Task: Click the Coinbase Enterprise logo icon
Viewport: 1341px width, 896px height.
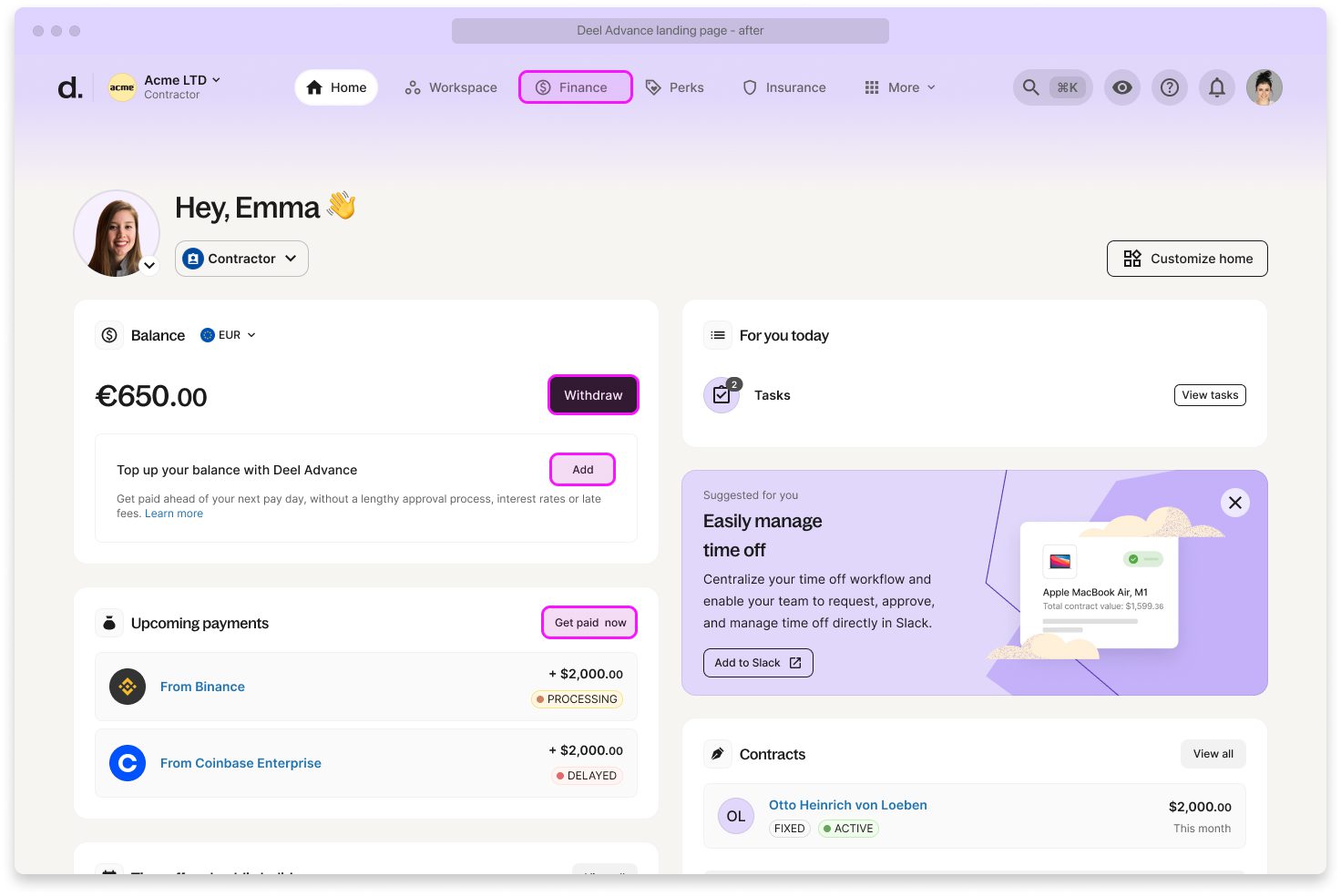Action: pyautogui.click(x=128, y=763)
